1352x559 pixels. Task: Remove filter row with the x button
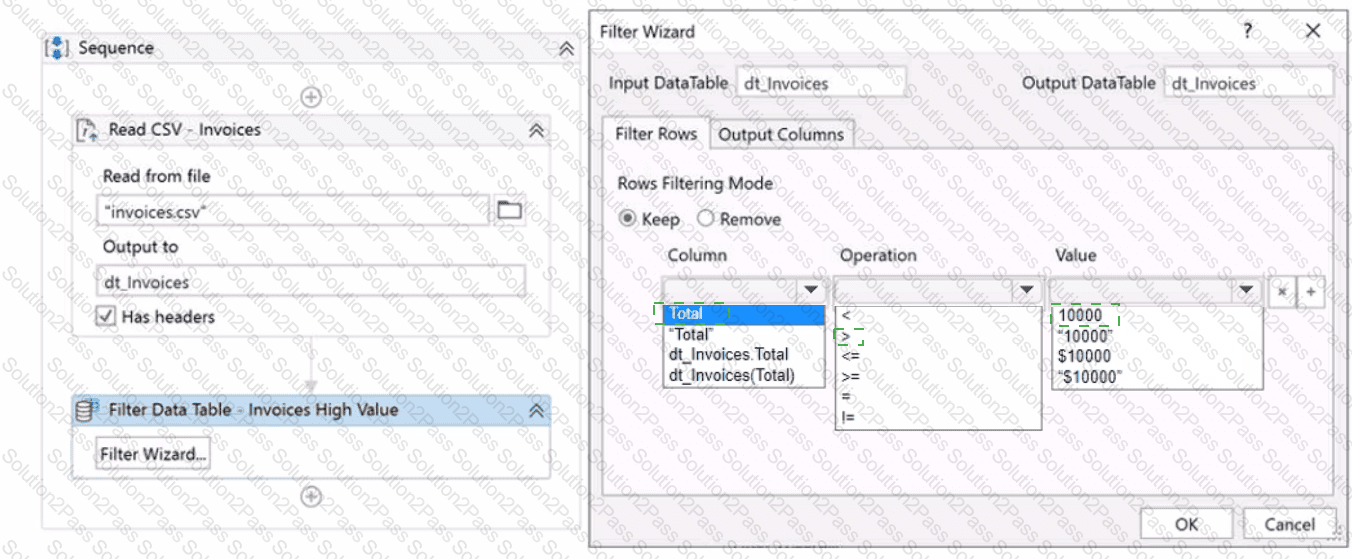[x=1281, y=291]
